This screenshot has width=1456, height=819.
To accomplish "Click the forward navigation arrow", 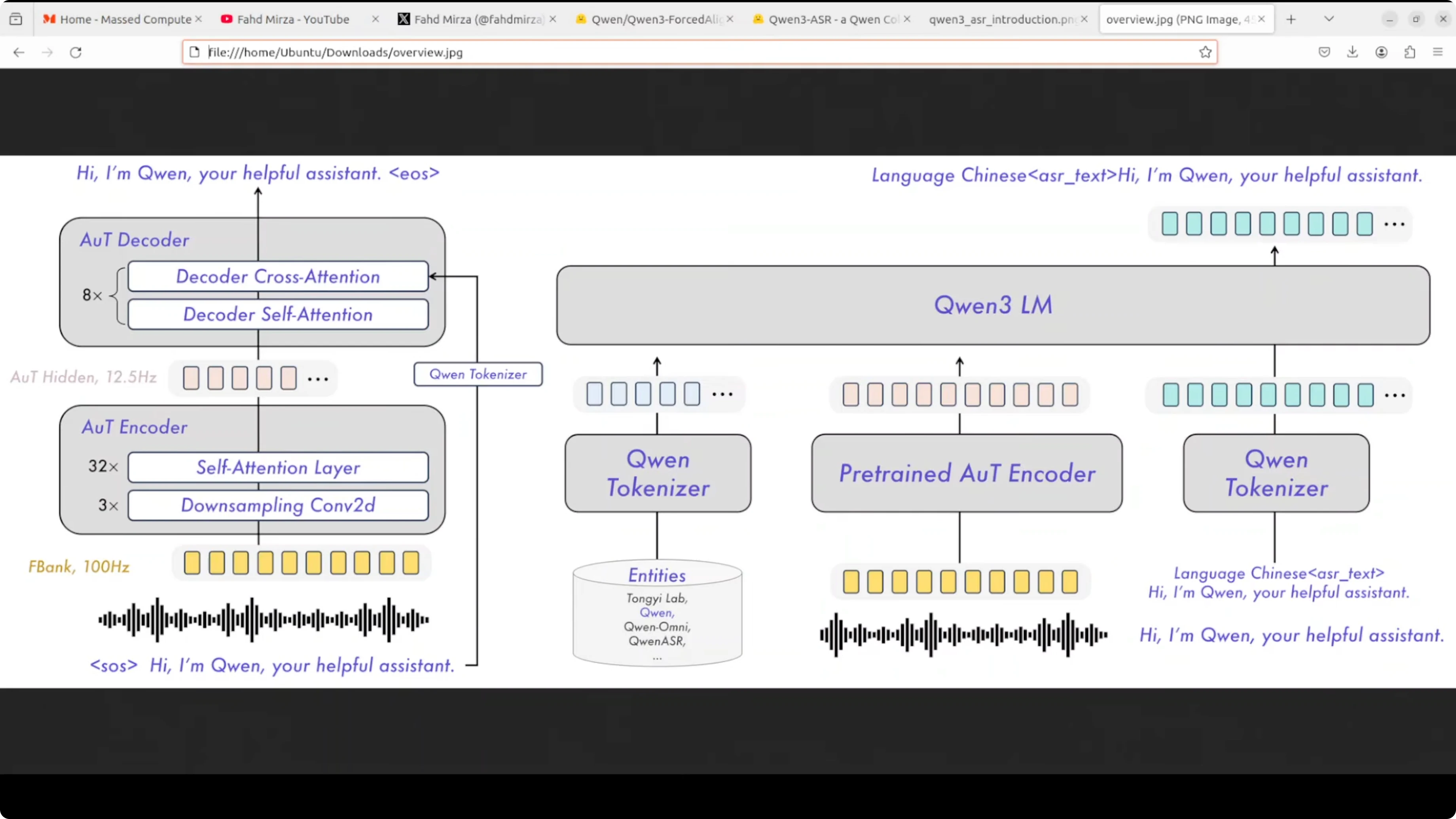I will click(x=47, y=53).
